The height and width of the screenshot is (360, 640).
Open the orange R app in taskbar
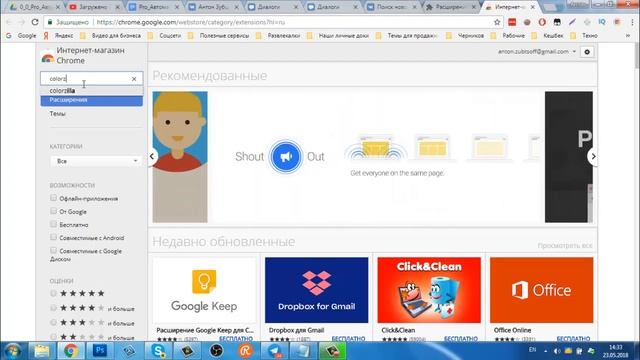[x=245, y=351]
